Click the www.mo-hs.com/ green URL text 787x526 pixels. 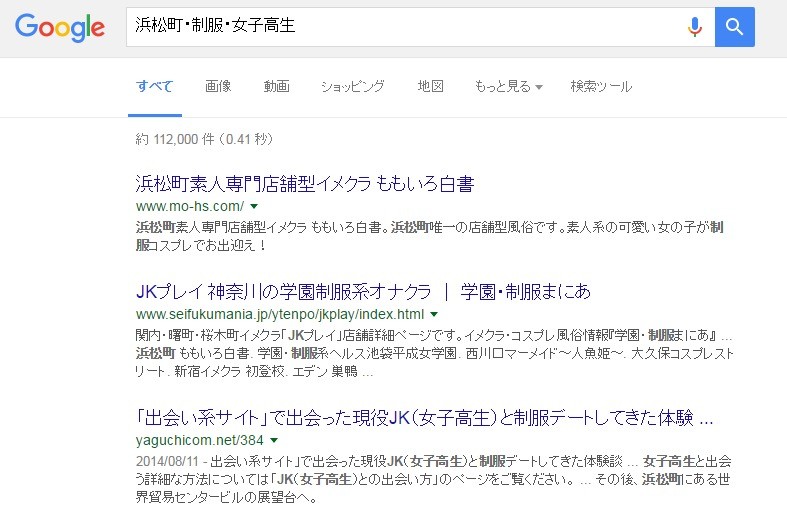click(x=190, y=206)
